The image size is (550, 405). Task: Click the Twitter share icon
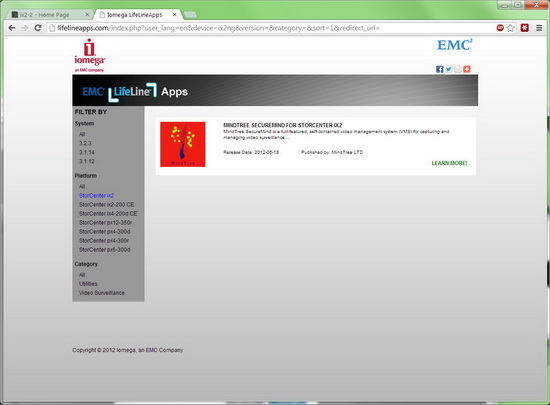pyautogui.click(x=449, y=69)
